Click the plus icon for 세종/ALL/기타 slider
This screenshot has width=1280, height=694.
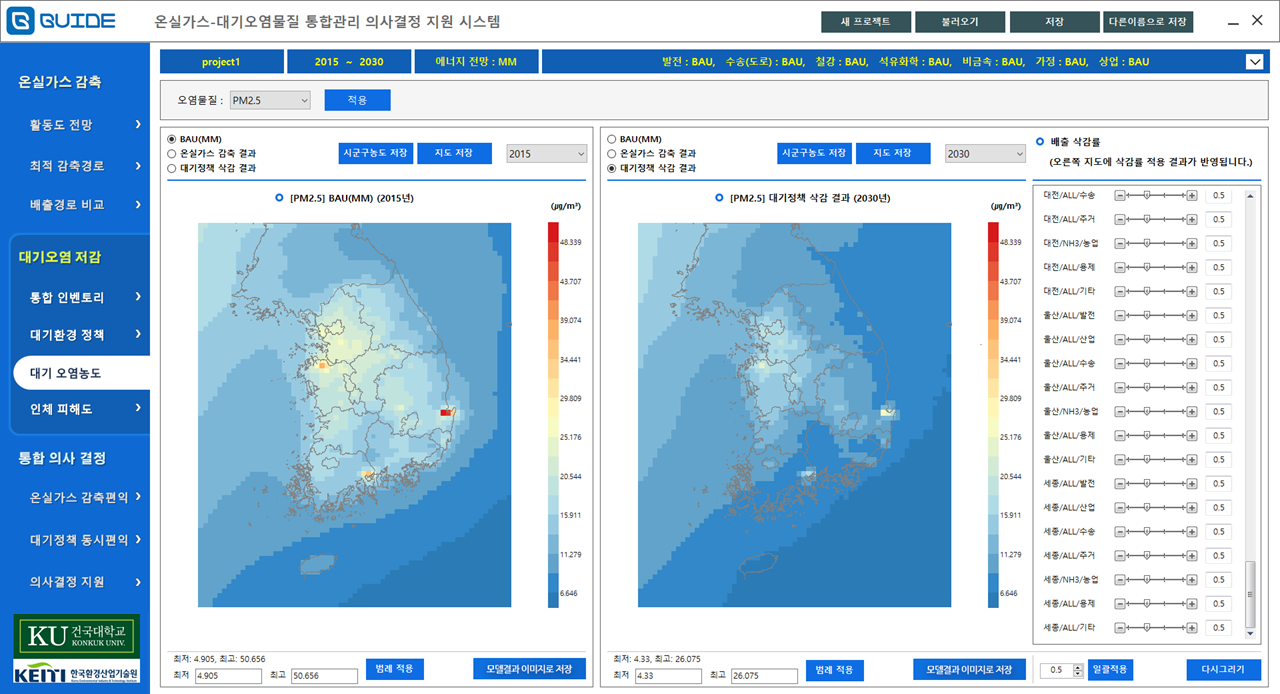point(1192,628)
